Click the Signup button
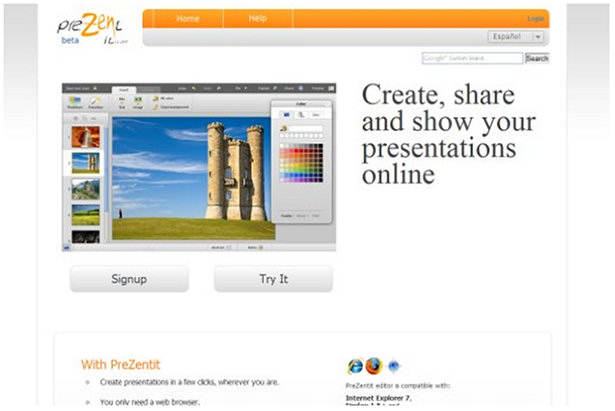This screenshot has width=615, height=411. 129,279
